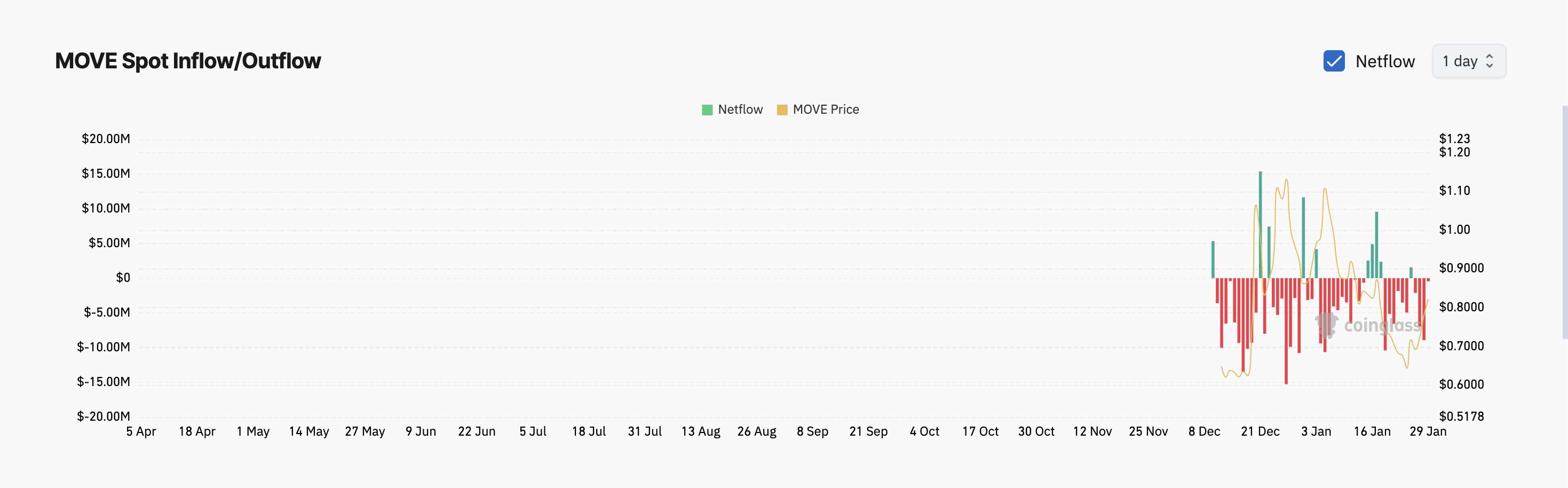Click the green Netflow legend swatch
This screenshot has width=1568, height=488.
click(707, 109)
